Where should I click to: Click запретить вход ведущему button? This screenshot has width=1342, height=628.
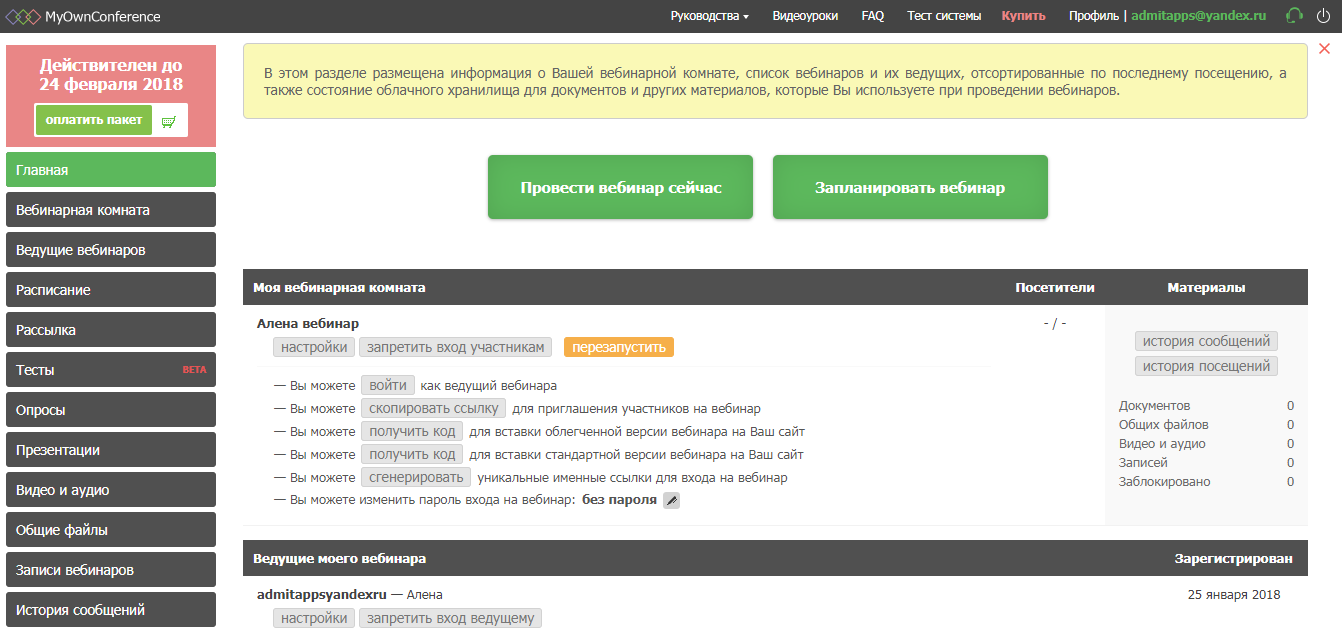click(450, 618)
